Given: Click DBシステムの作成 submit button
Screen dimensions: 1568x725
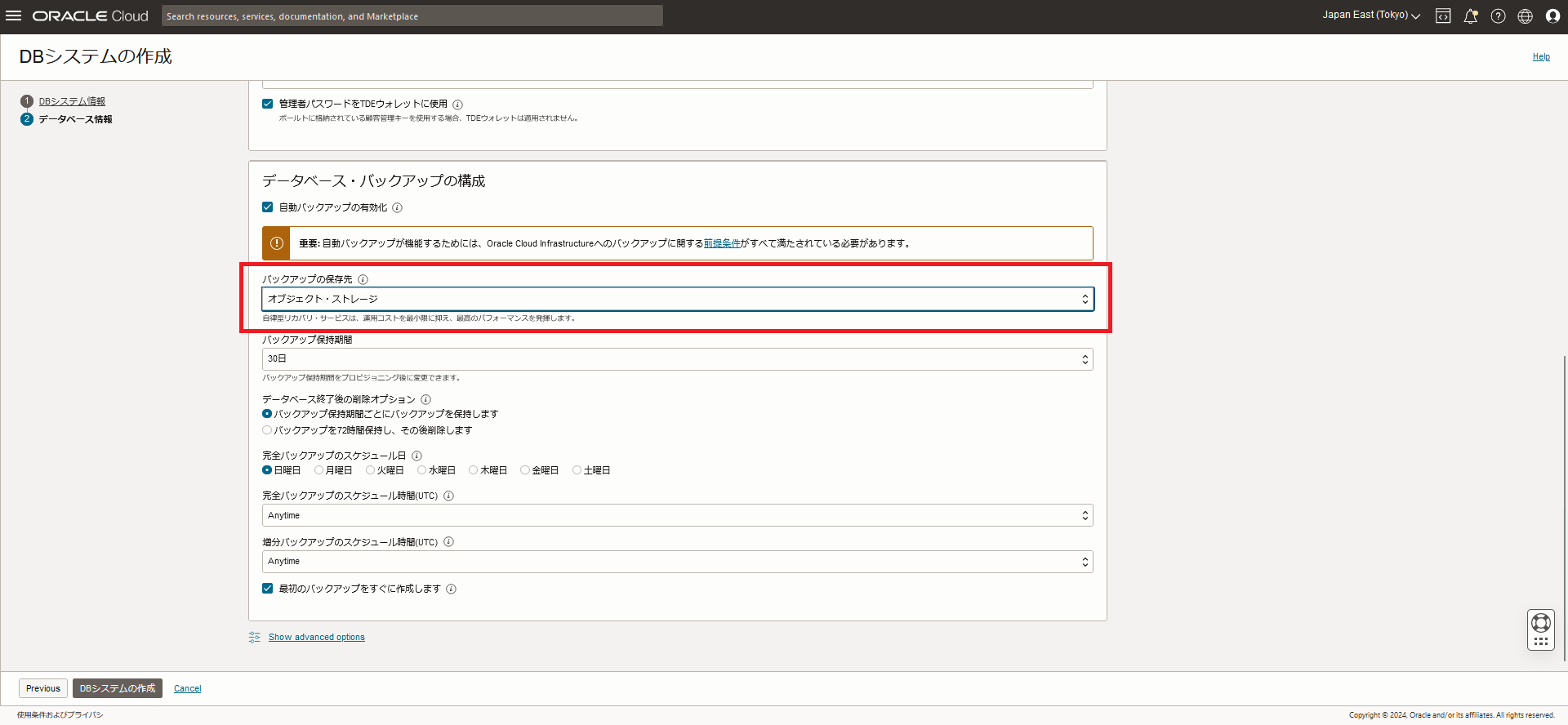Looking at the screenshot, I should [x=118, y=688].
